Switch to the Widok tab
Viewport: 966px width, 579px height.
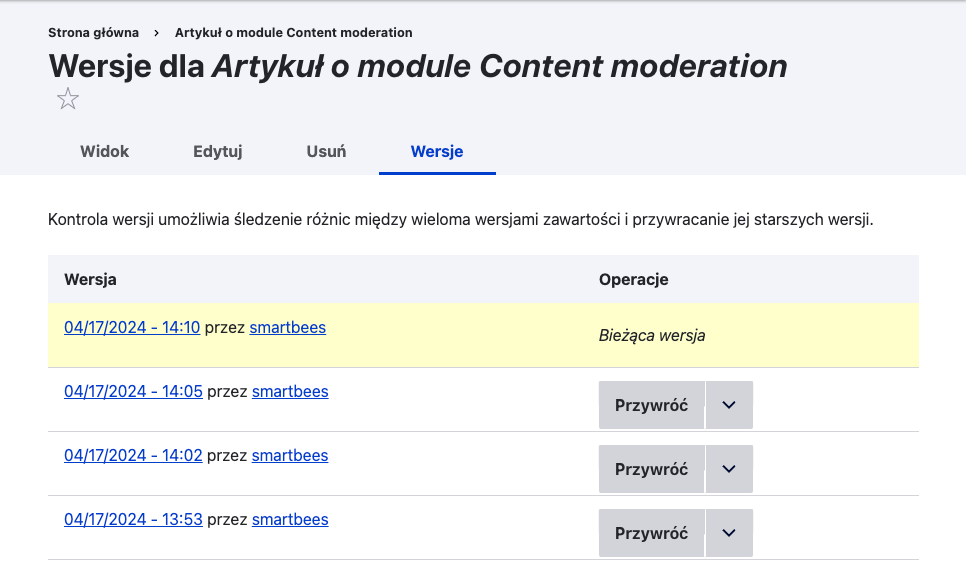coord(103,152)
